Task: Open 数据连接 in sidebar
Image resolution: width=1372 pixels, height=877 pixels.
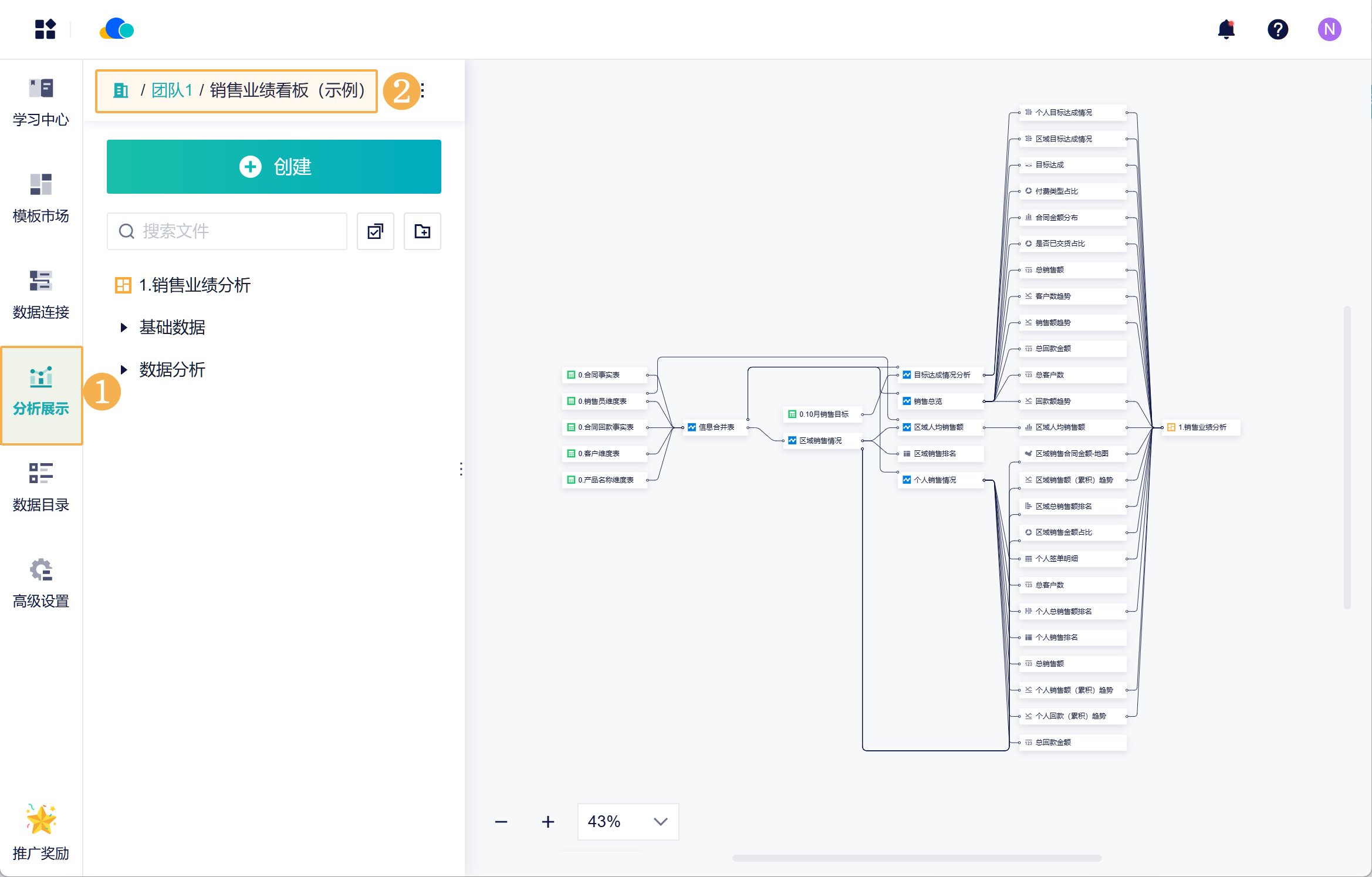Action: [41, 295]
